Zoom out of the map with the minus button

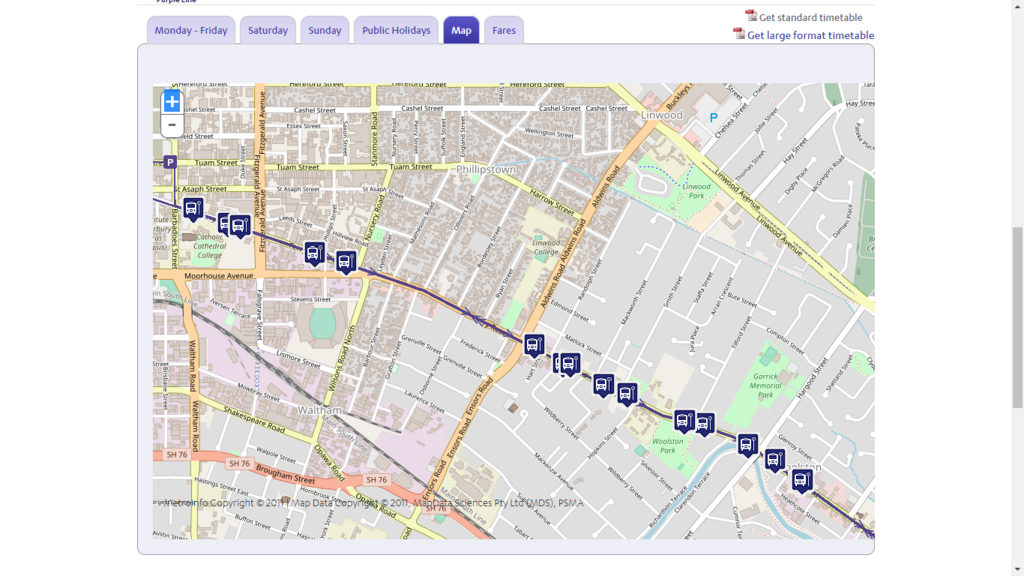[x=172, y=125]
